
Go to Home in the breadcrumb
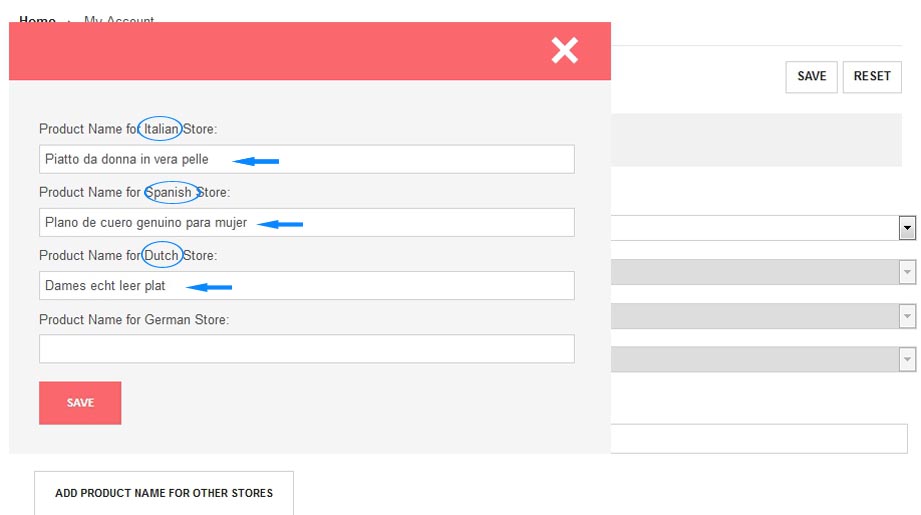[x=37, y=20]
